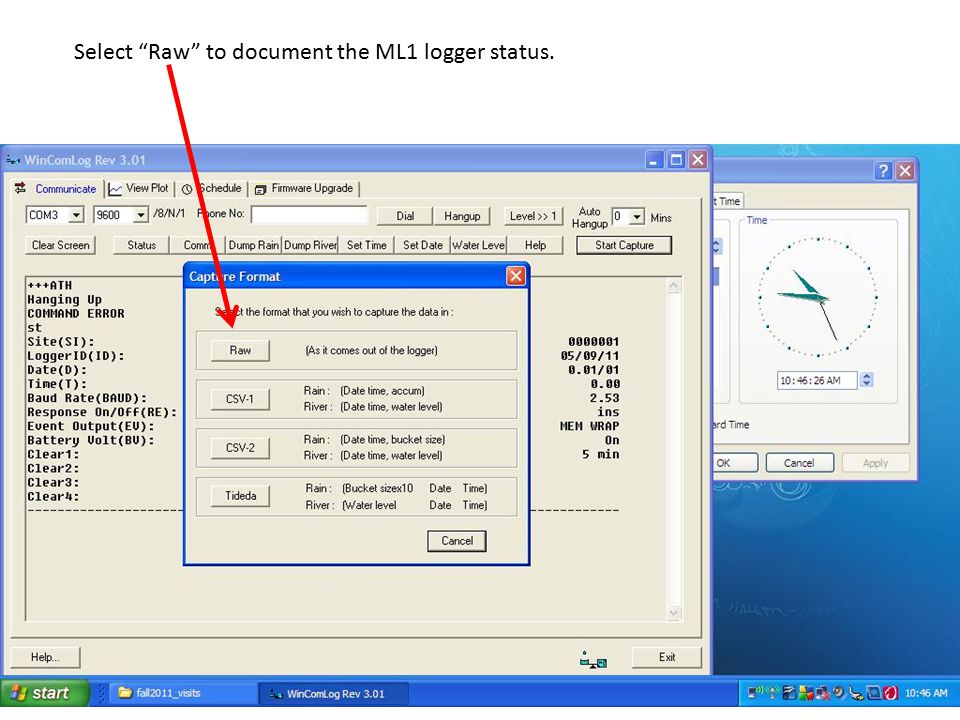
Task: Click the Dump Rain button
Action: tap(253, 245)
